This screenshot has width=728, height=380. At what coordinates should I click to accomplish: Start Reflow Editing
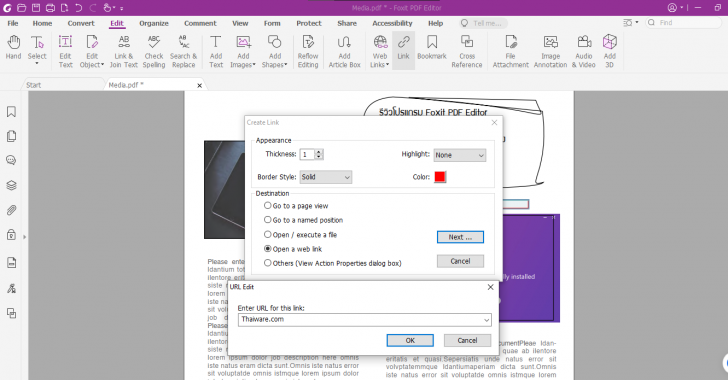(x=308, y=51)
